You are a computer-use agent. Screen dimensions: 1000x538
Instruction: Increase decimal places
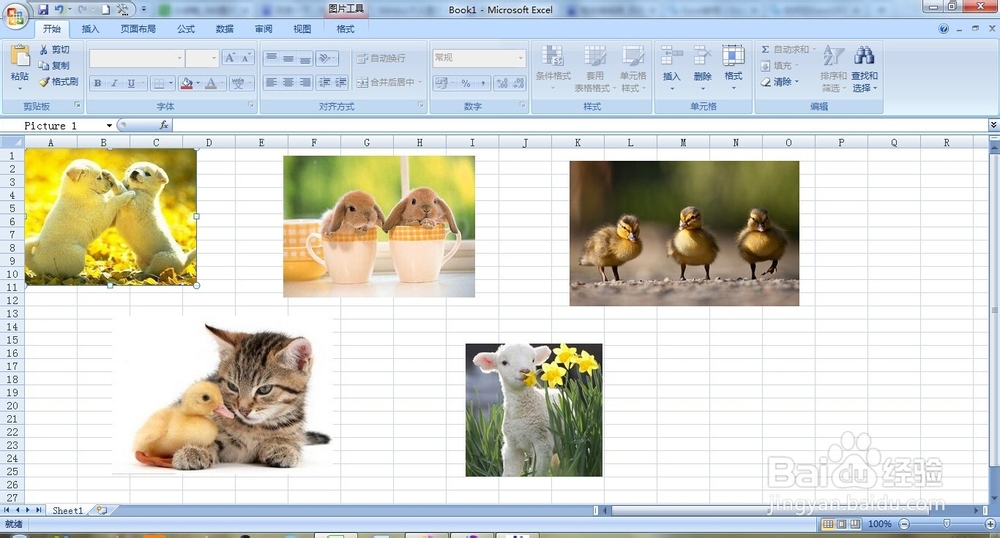(503, 83)
